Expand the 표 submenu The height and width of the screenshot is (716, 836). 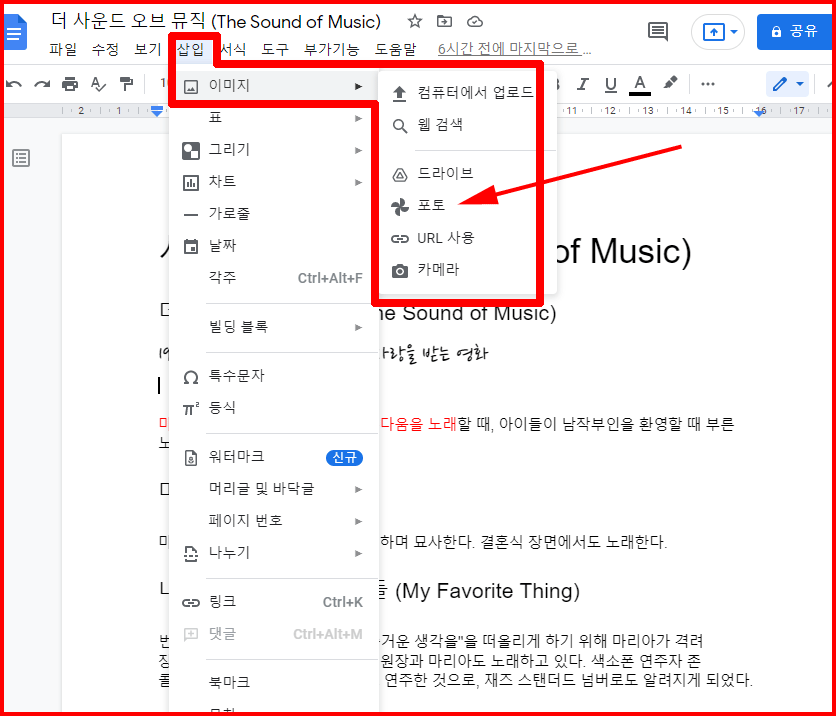[274, 118]
